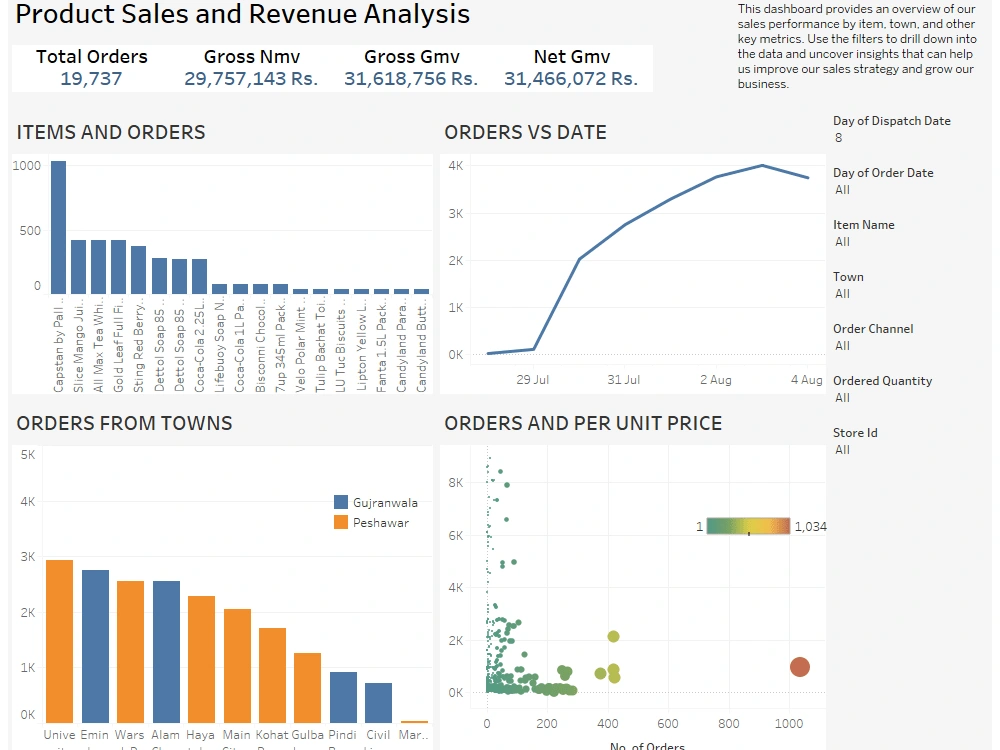This screenshot has height=750, width=1000.
Task: Click the Net Gmv value
Action: pyautogui.click(x=571, y=75)
